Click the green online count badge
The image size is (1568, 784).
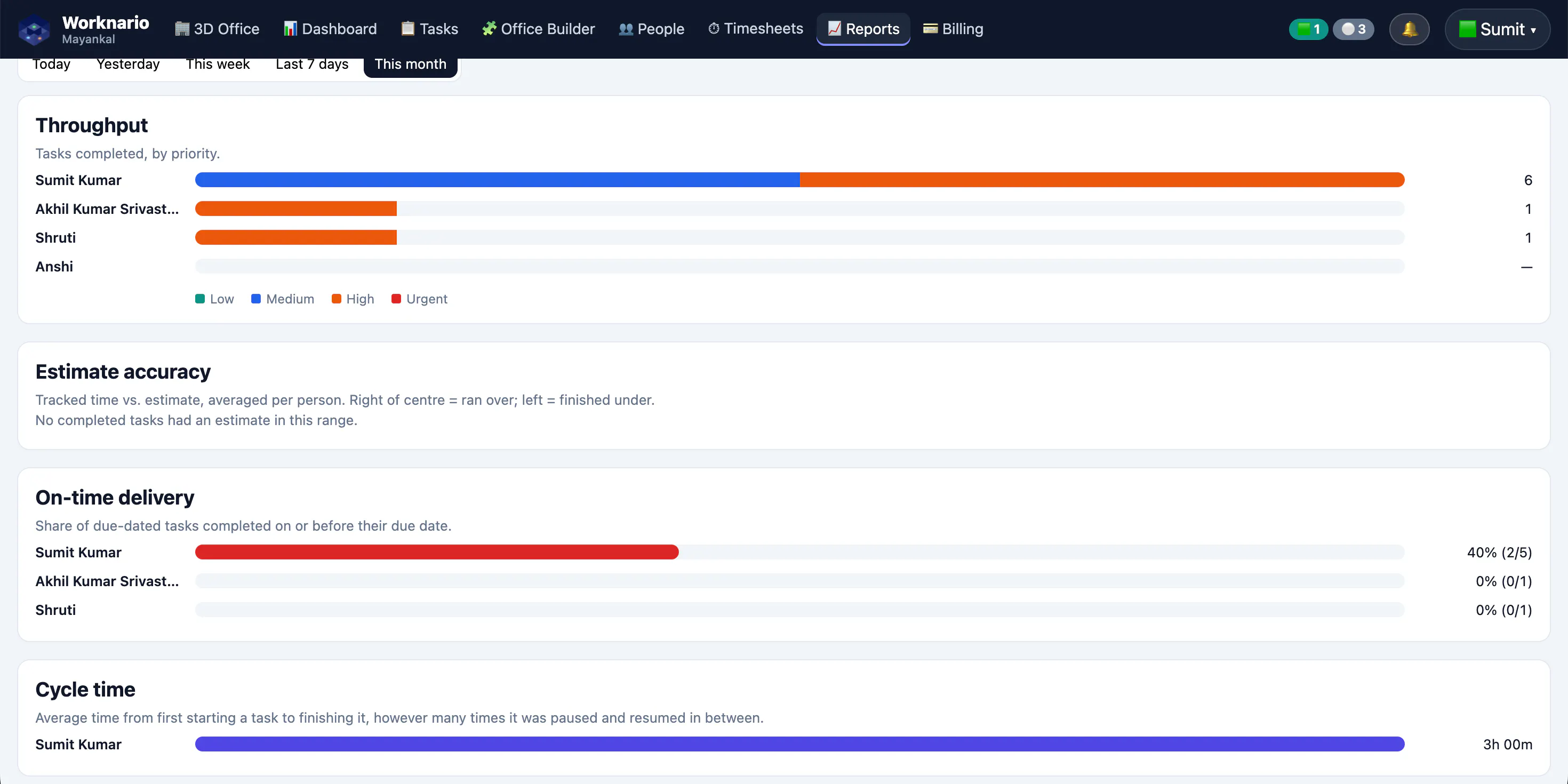(x=1308, y=29)
